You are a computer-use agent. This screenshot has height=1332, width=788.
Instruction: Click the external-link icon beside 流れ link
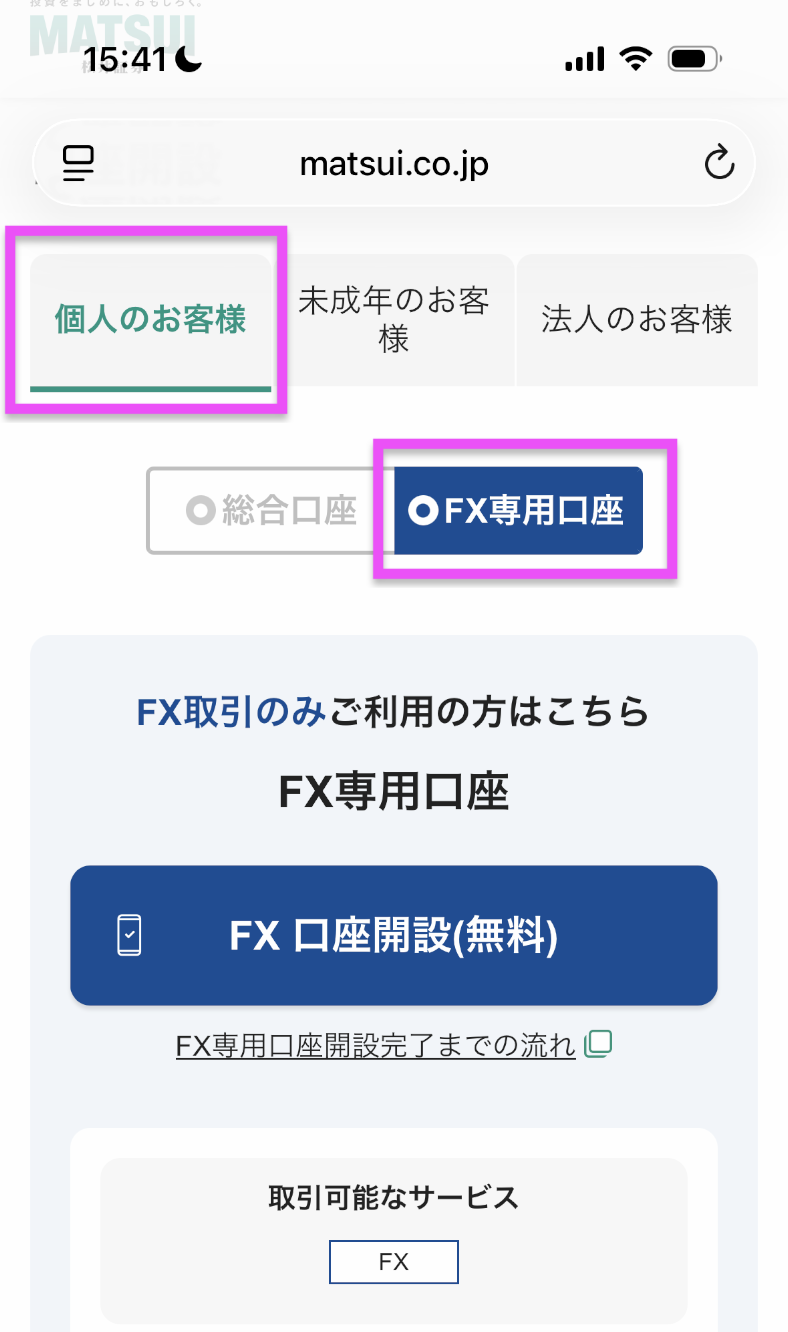598,1045
